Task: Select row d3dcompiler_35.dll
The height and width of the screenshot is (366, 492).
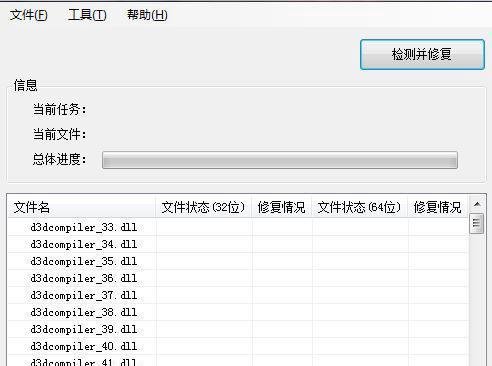Action: coord(238,261)
